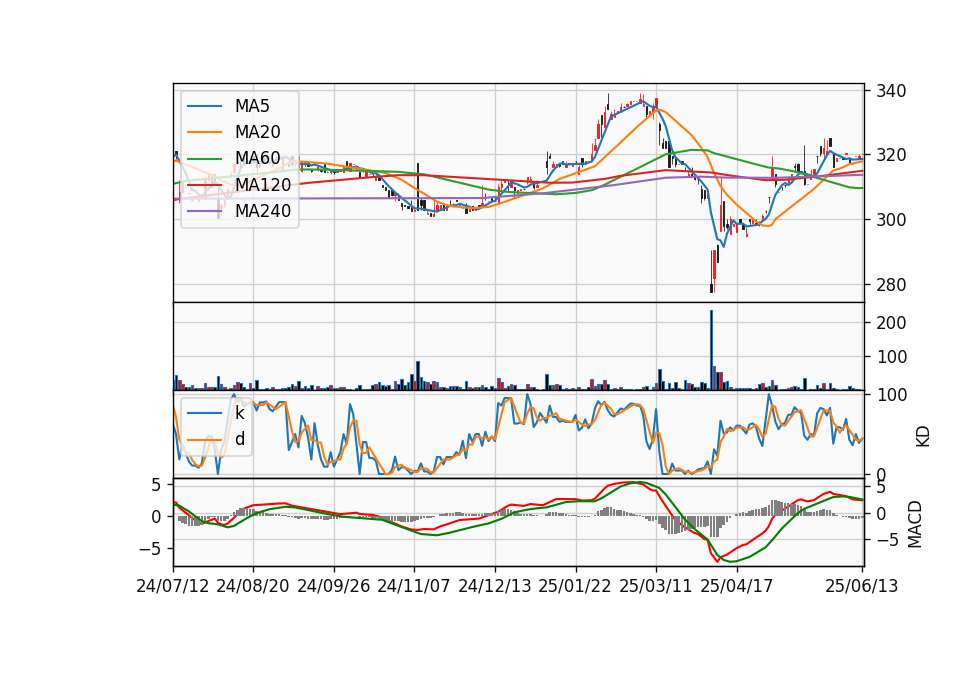
Task: Click the tallest volume bar spike
Action: (x=711, y=350)
